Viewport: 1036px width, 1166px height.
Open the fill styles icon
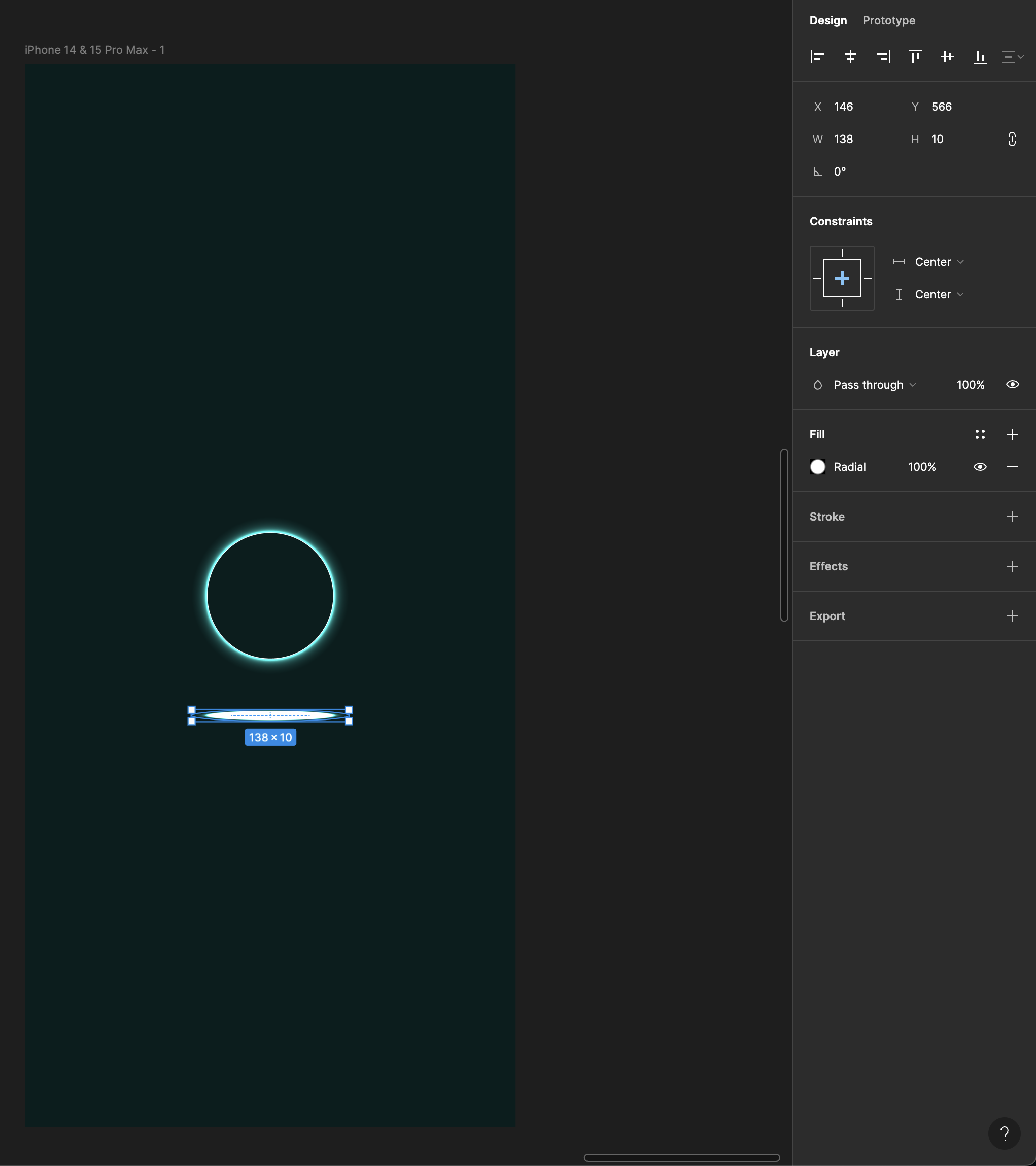coord(980,435)
